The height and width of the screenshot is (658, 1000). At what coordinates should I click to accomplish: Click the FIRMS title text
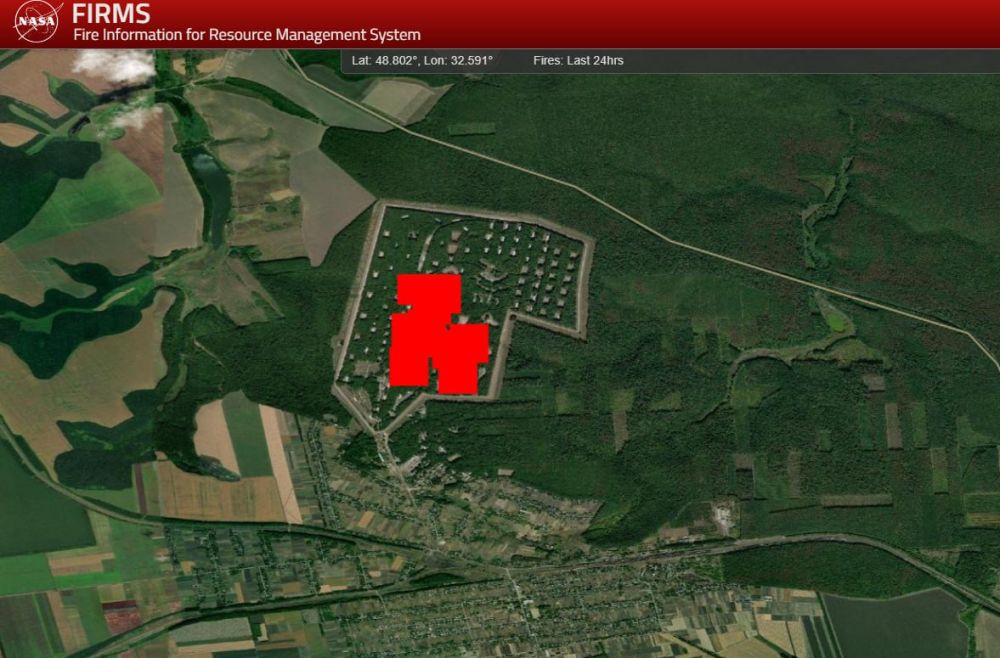(111, 14)
